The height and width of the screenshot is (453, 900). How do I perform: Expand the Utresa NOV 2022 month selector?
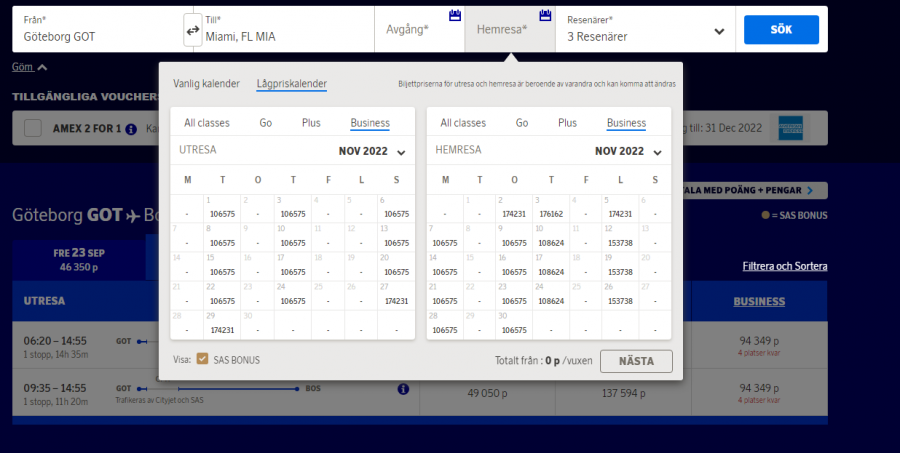click(401, 152)
